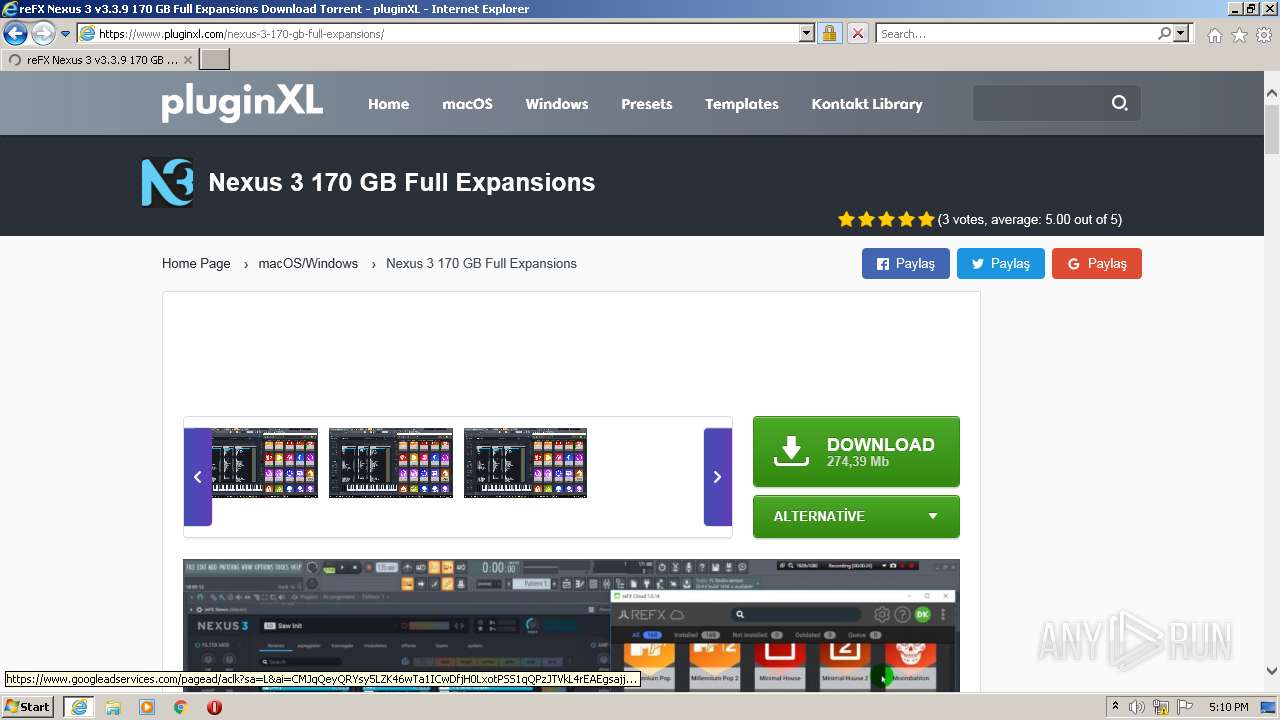The height and width of the screenshot is (720, 1280).
Task: Share on Facebook with Paylaş button
Action: 906,264
